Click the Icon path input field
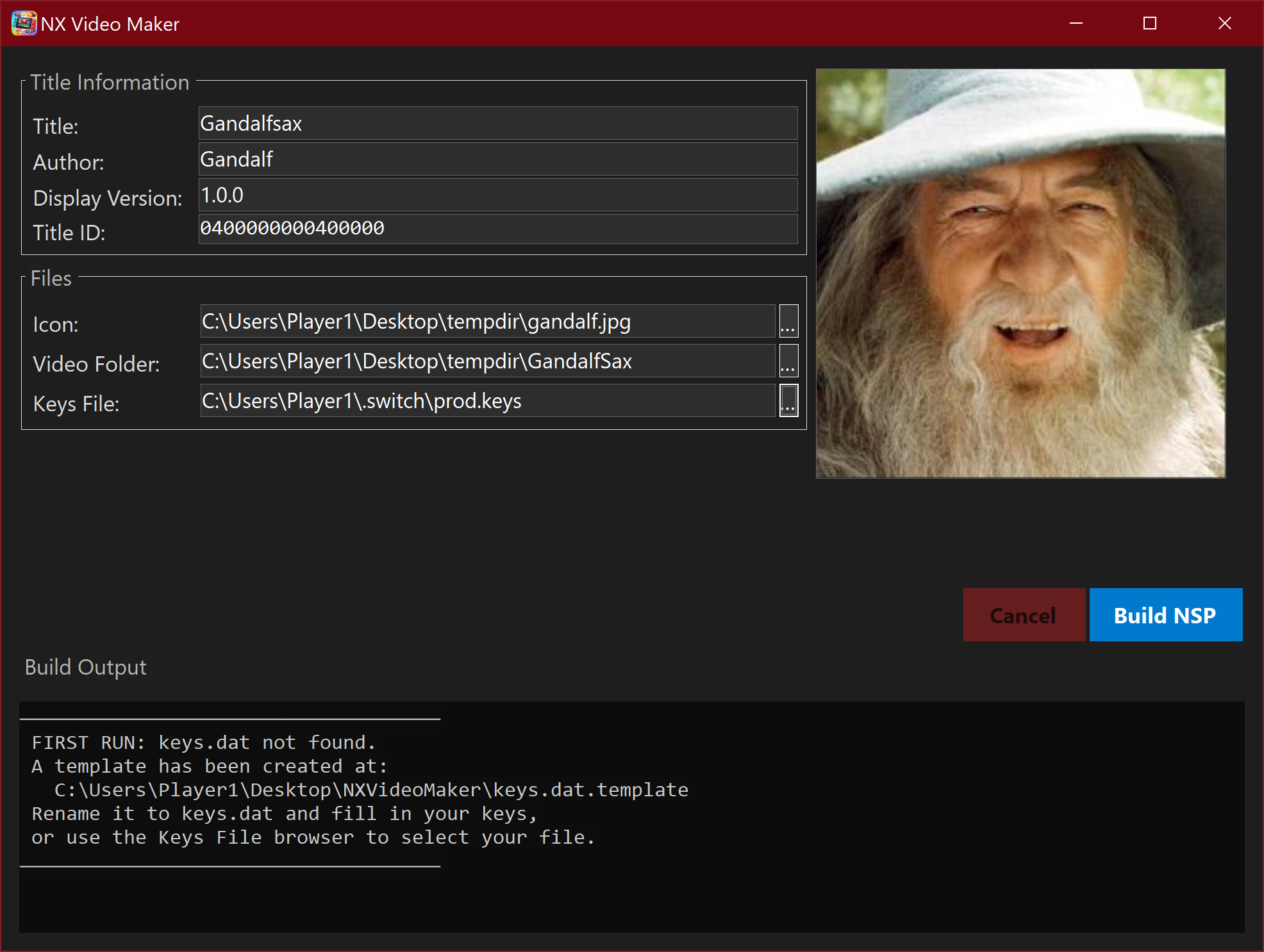Screen dimensions: 1264x952 488,321
